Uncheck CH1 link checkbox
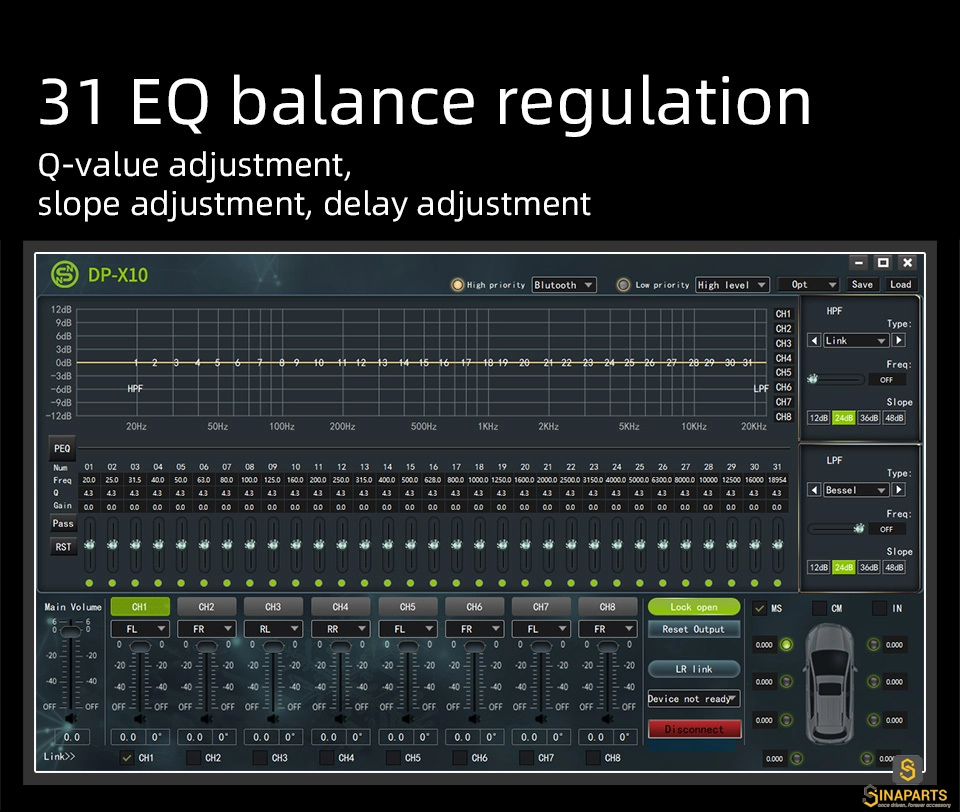The image size is (960, 812). click(127, 757)
